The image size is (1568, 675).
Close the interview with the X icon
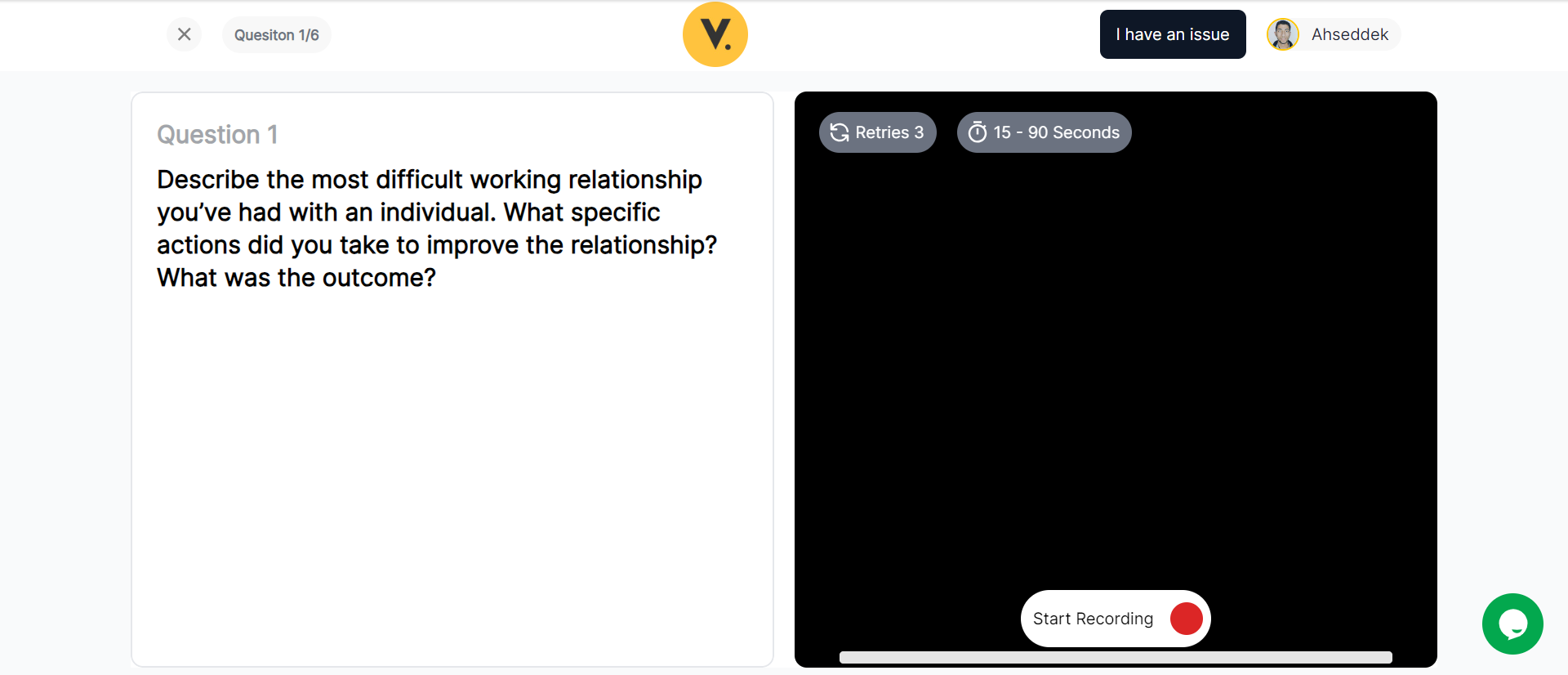point(184,34)
